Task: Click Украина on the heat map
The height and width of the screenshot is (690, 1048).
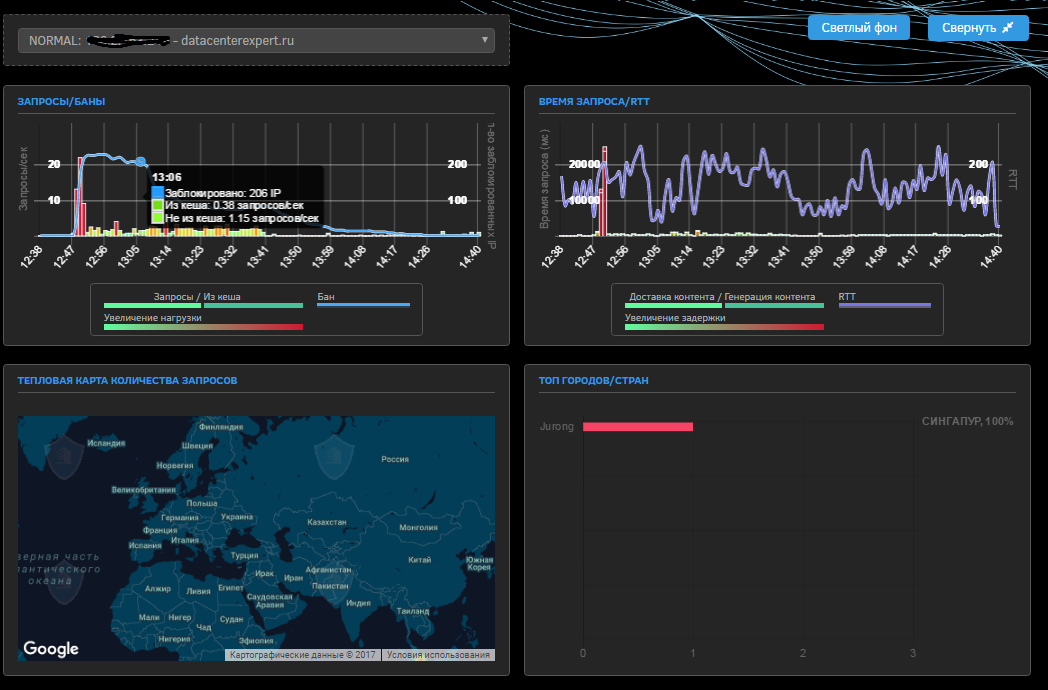Action: coord(237,517)
